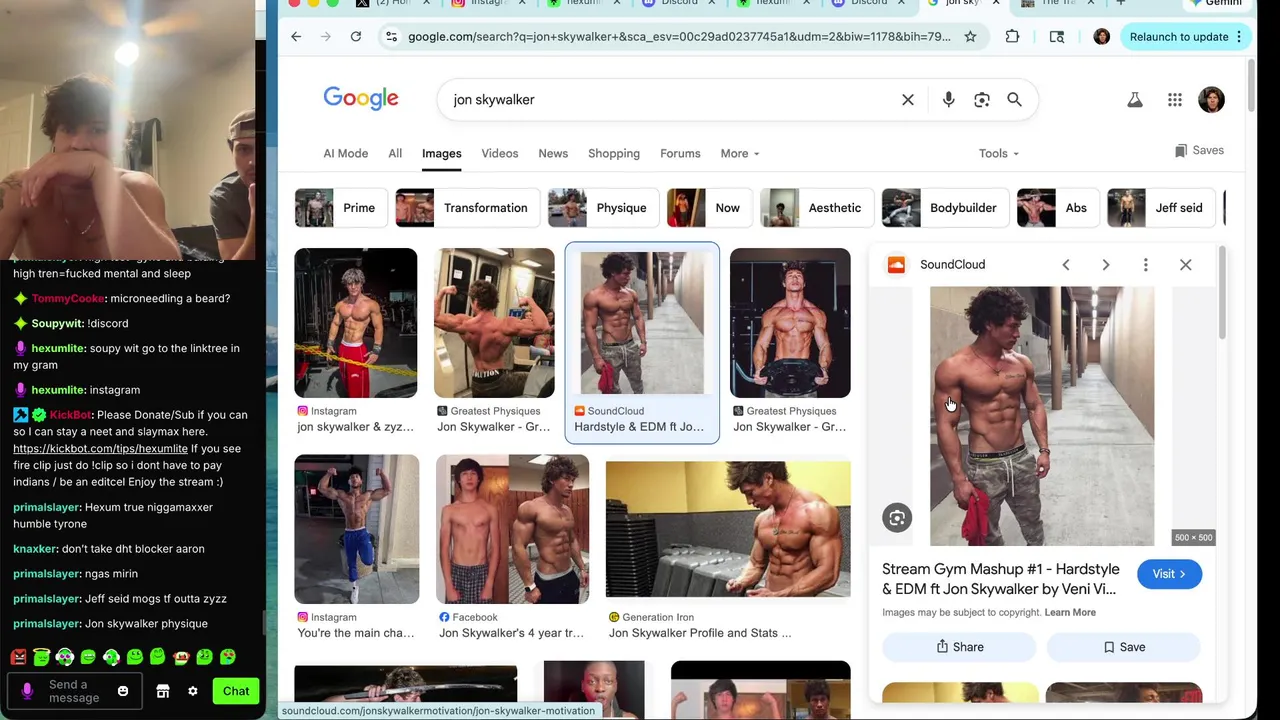The image size is (1280, 720).
Task: Clear the search box with the X icon
Action: tap(908, 100)
